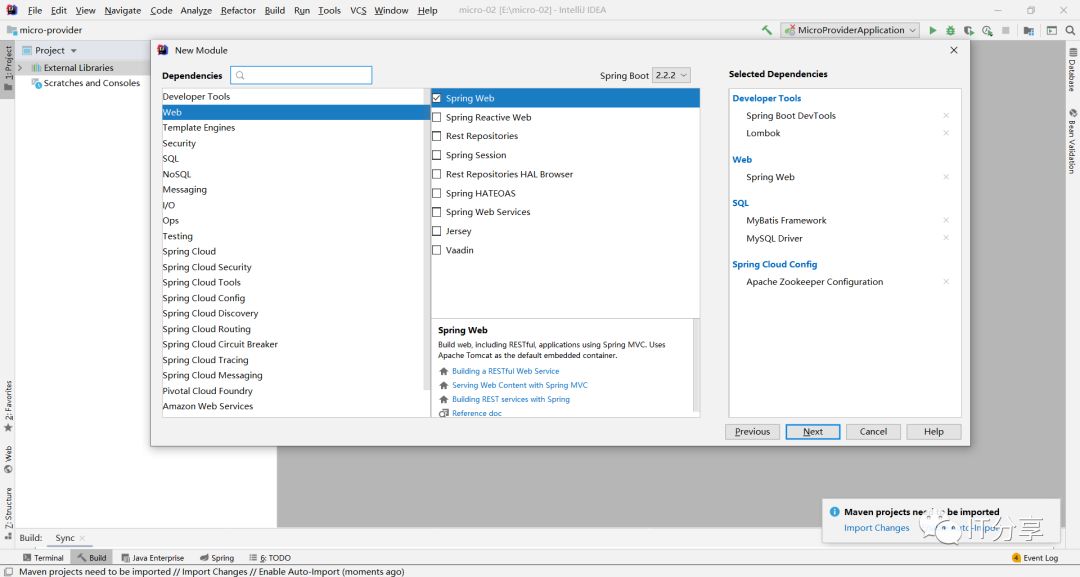Enable the Spring Session dependency checkbox

437,155
